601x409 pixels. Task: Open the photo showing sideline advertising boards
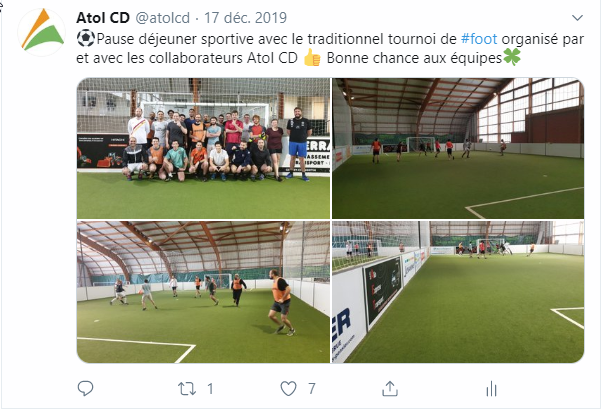click(458, 292)
